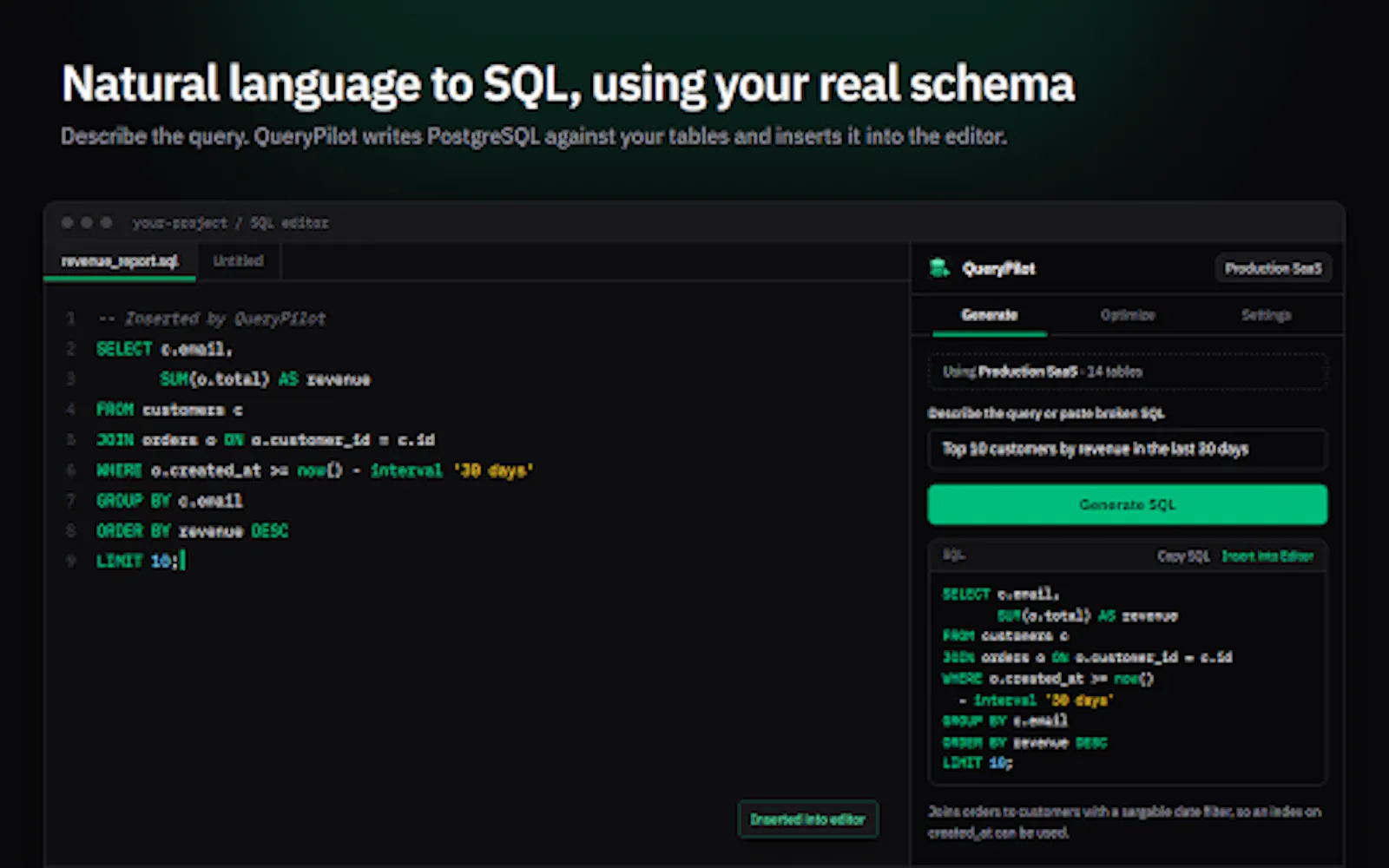Viewport: 1389px width, 868px height.
Task: Click the 'Describe the query. QueryPilot writes' subtitle
Action: 533,136
